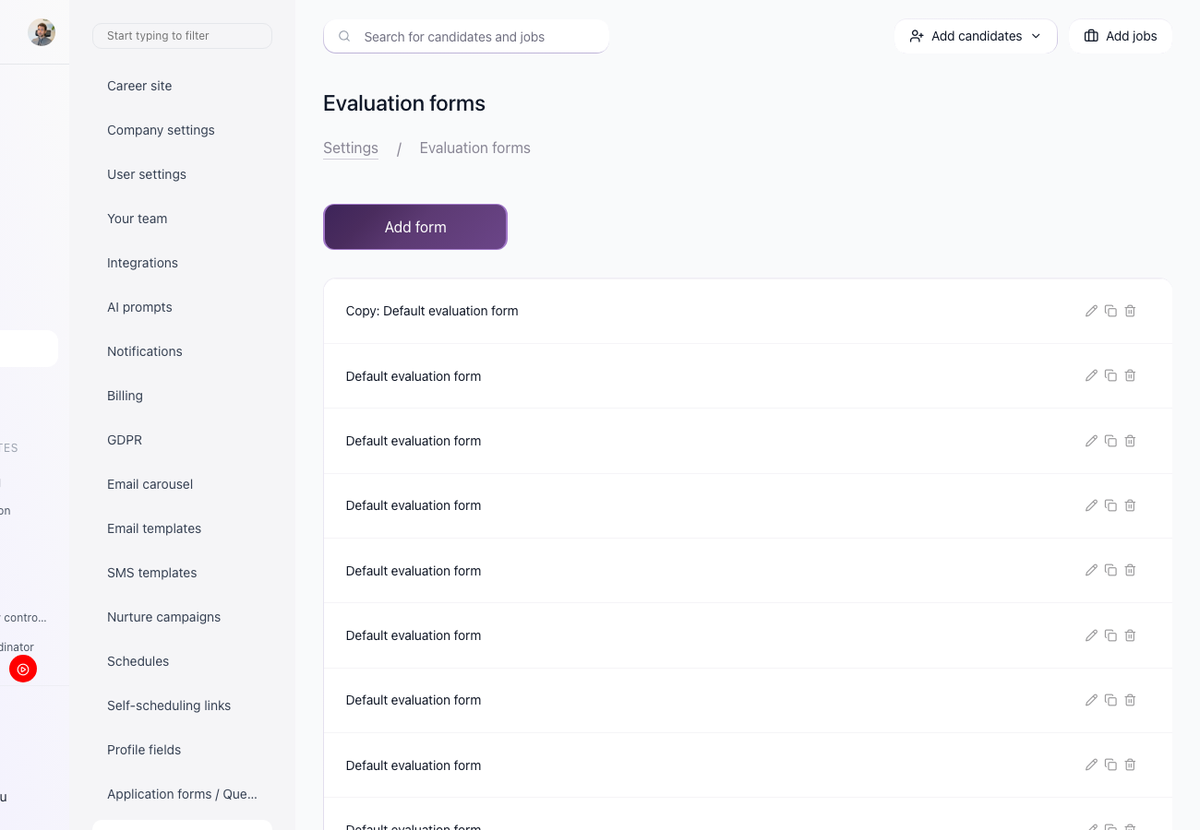The width and height of the screenshot is (1200, 830).
Task: Open Self-scheduling links
Action: pos(169,705)
